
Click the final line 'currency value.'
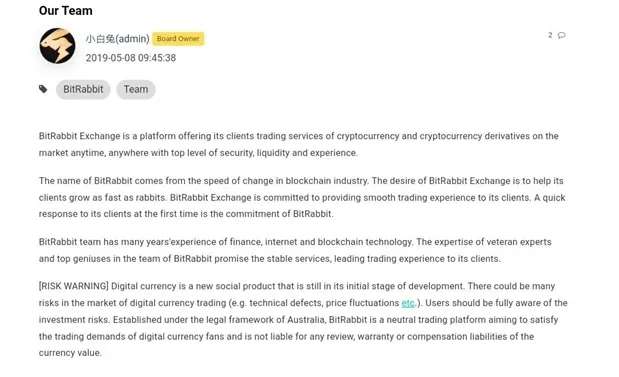[x=70, y=353]
